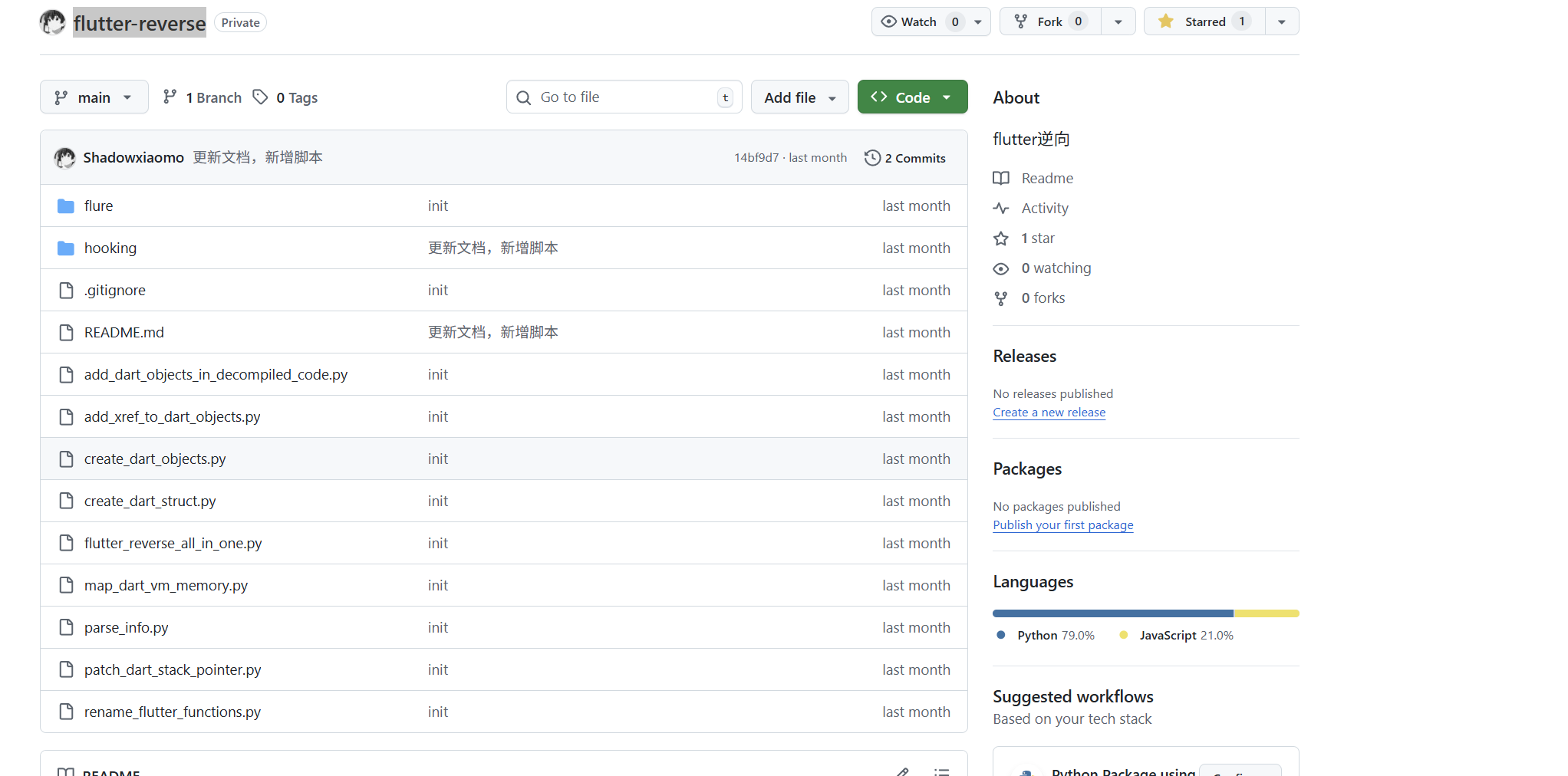
Task: Open the hooking folder icon
Action: click(x=66, y=248)
